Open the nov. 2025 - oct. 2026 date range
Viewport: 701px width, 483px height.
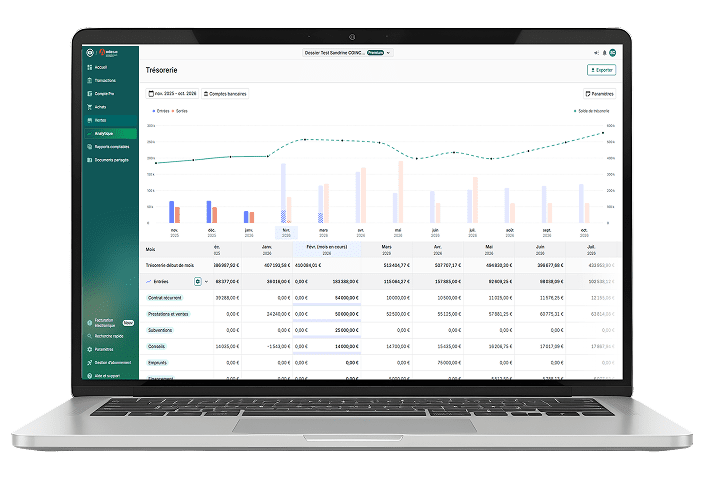point(172,93)
